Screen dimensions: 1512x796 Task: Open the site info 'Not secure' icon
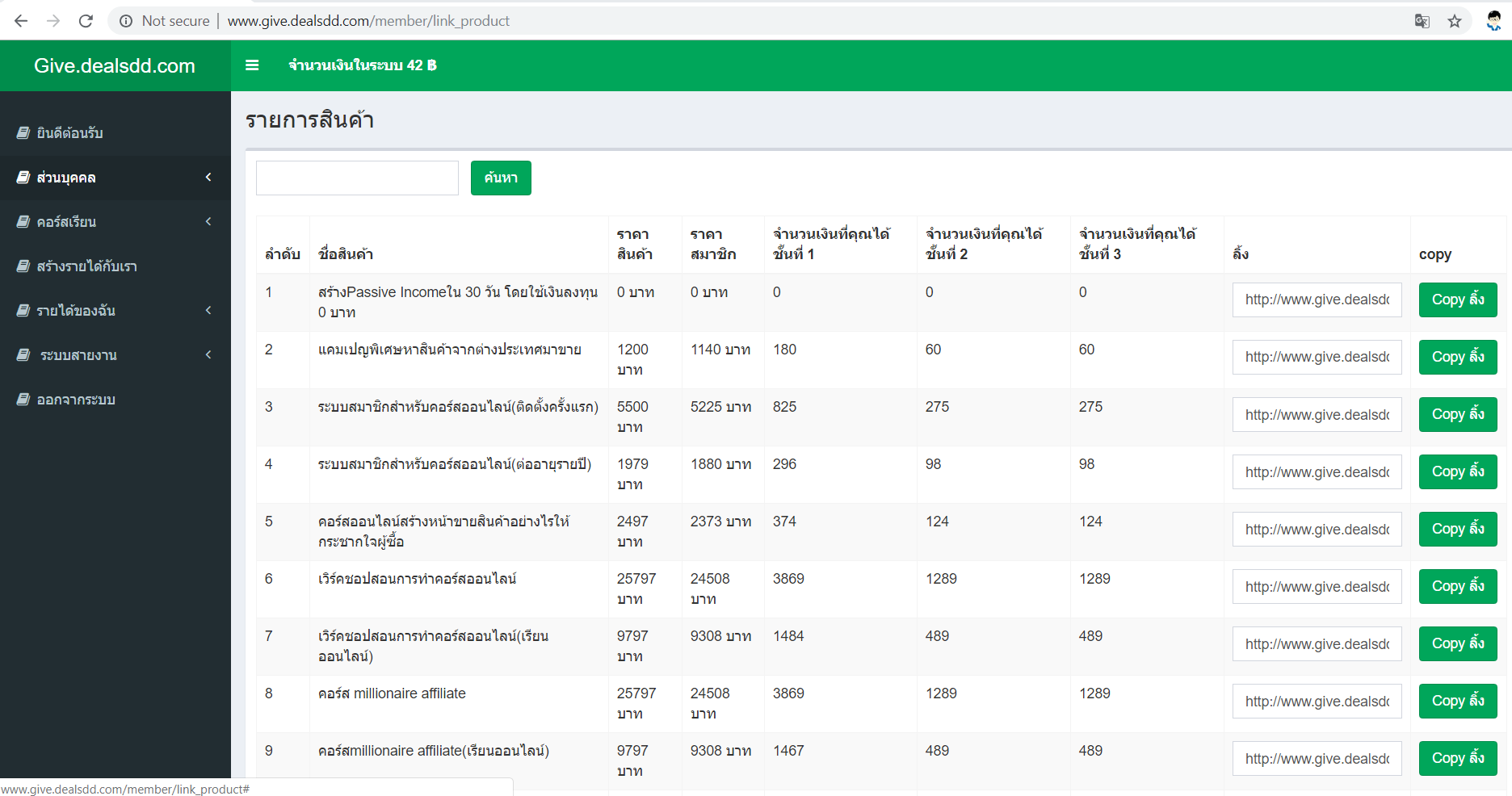click(126, 21)
